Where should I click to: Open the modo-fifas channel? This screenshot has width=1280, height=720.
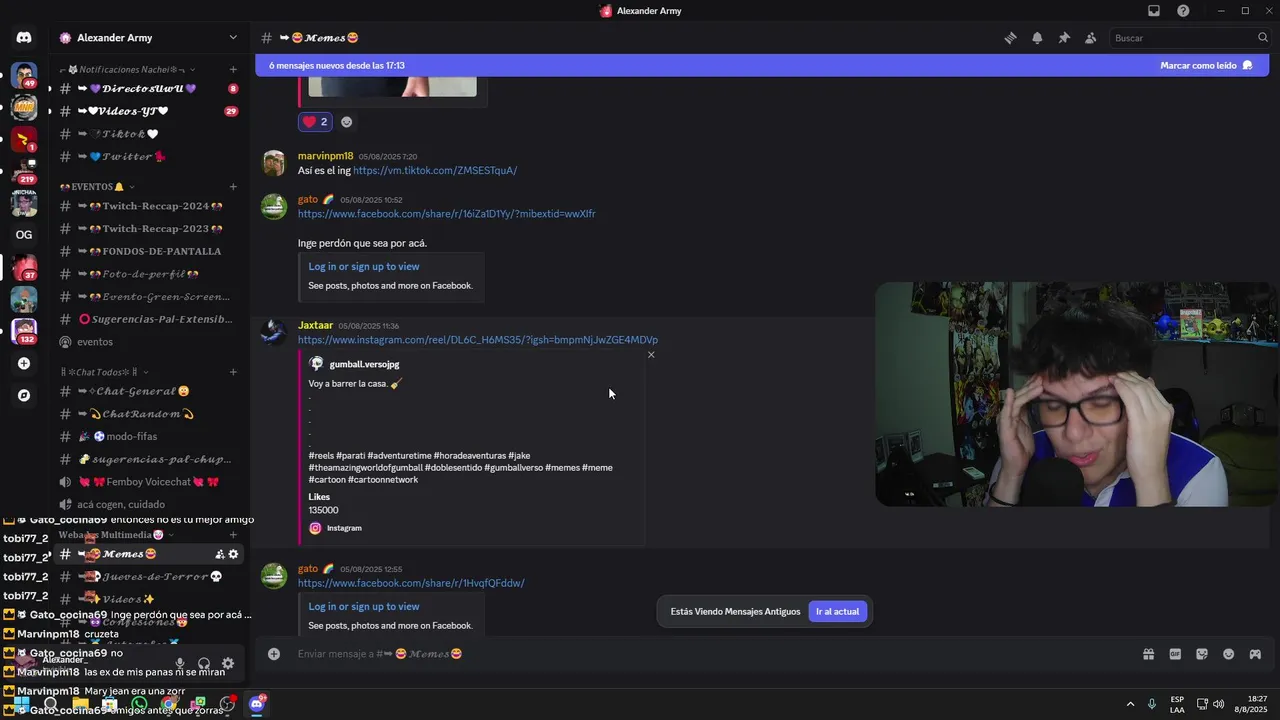[148, 437]
